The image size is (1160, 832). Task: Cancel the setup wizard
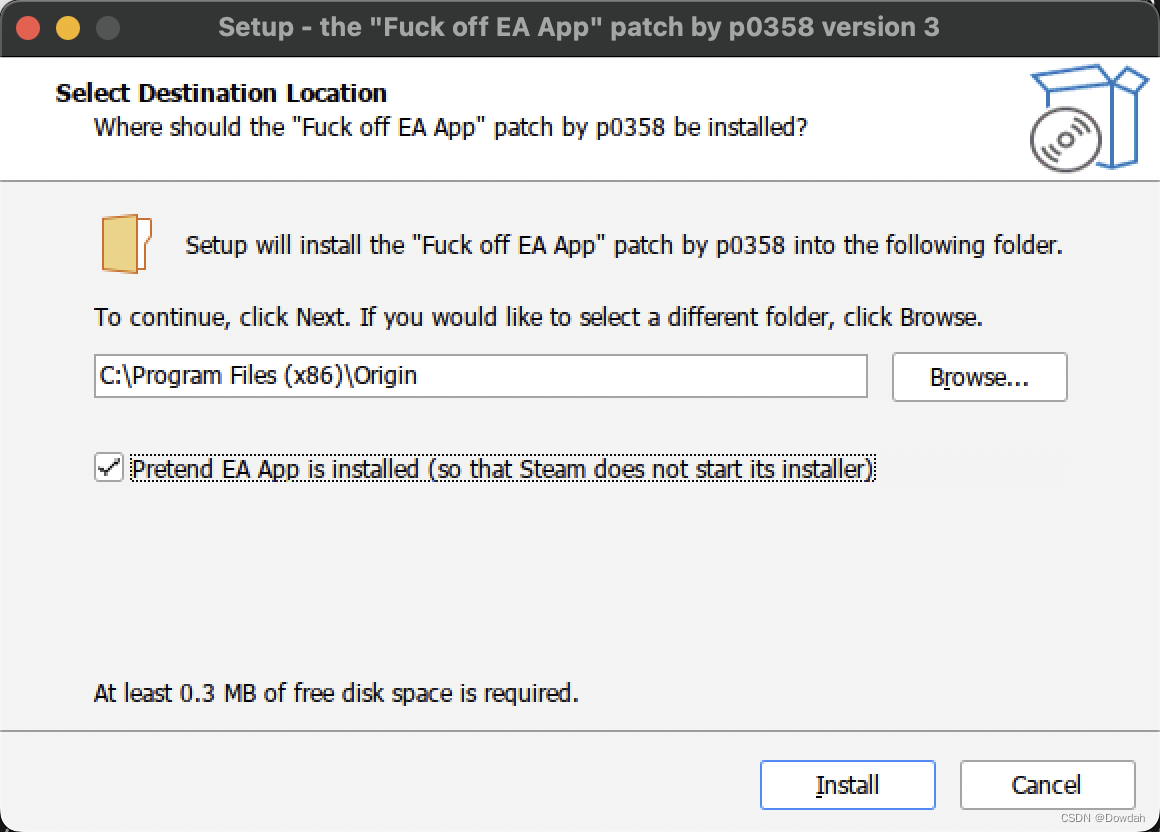pyautogui.click(x=1047, y=785)
